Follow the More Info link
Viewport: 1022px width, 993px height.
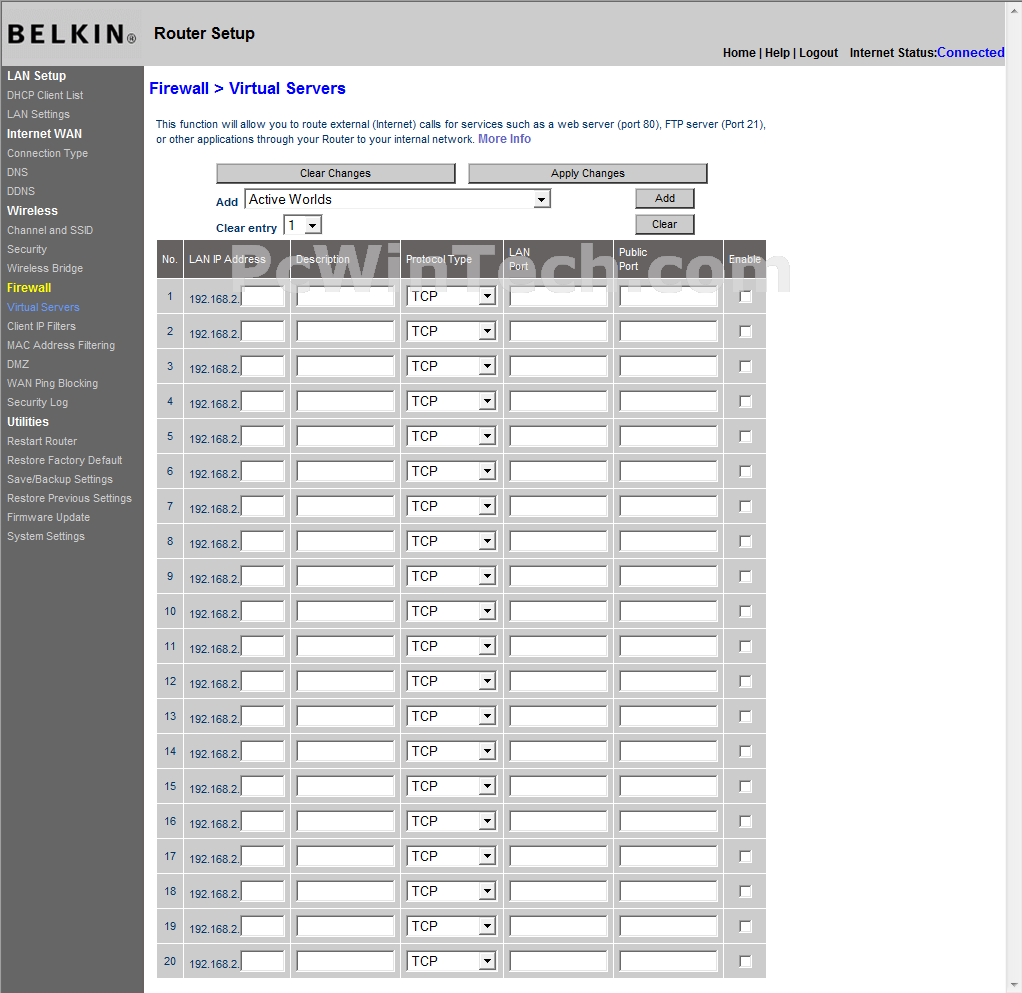tap(504, 139)
